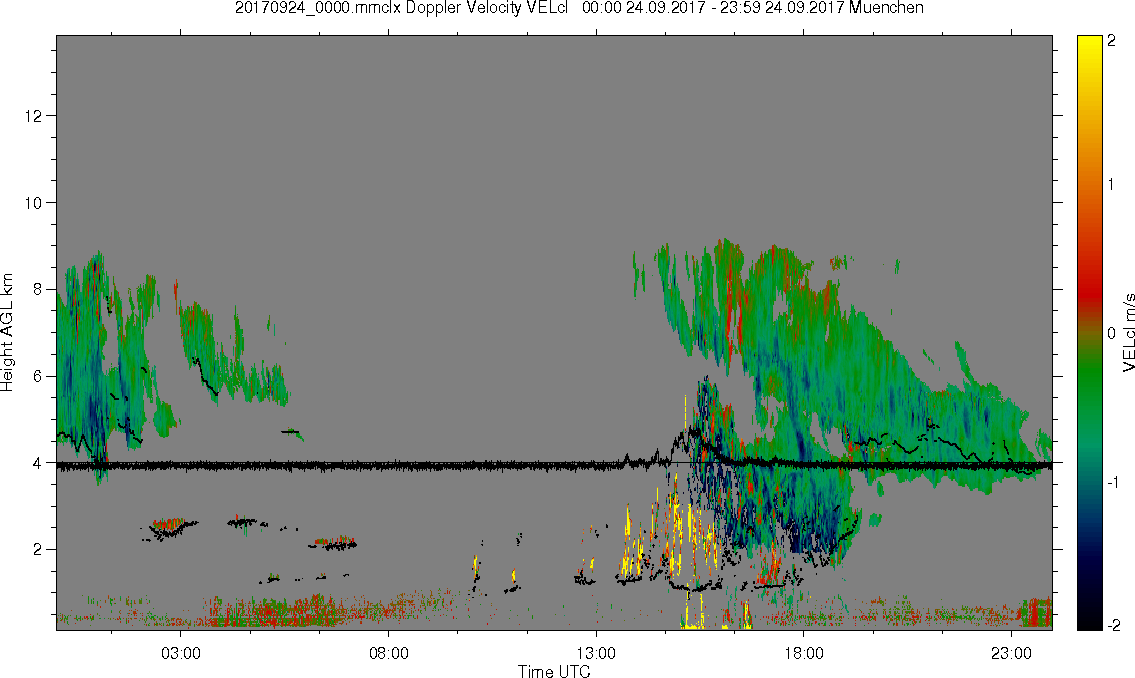
Task: Click the 23:00 time tick label
Action: (x=1011, y=653)
